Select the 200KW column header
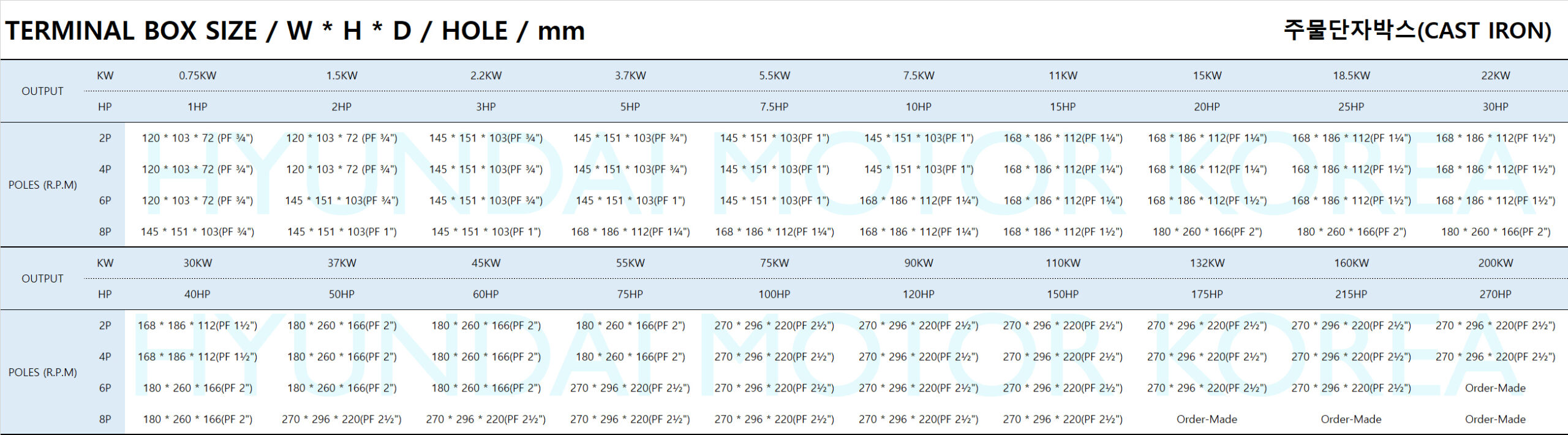The width and height of the screenshot is (1568, 435). [x=1495, y=263]
